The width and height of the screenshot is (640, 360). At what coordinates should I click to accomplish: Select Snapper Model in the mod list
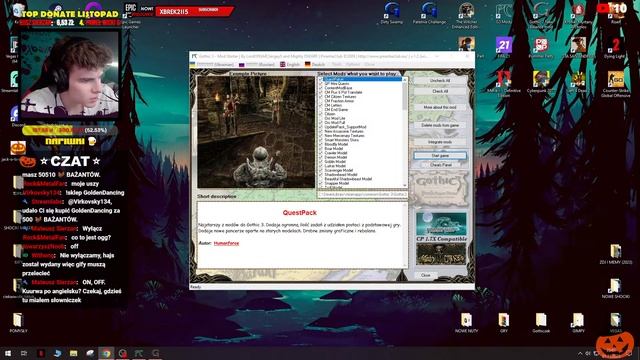(337, 183)
